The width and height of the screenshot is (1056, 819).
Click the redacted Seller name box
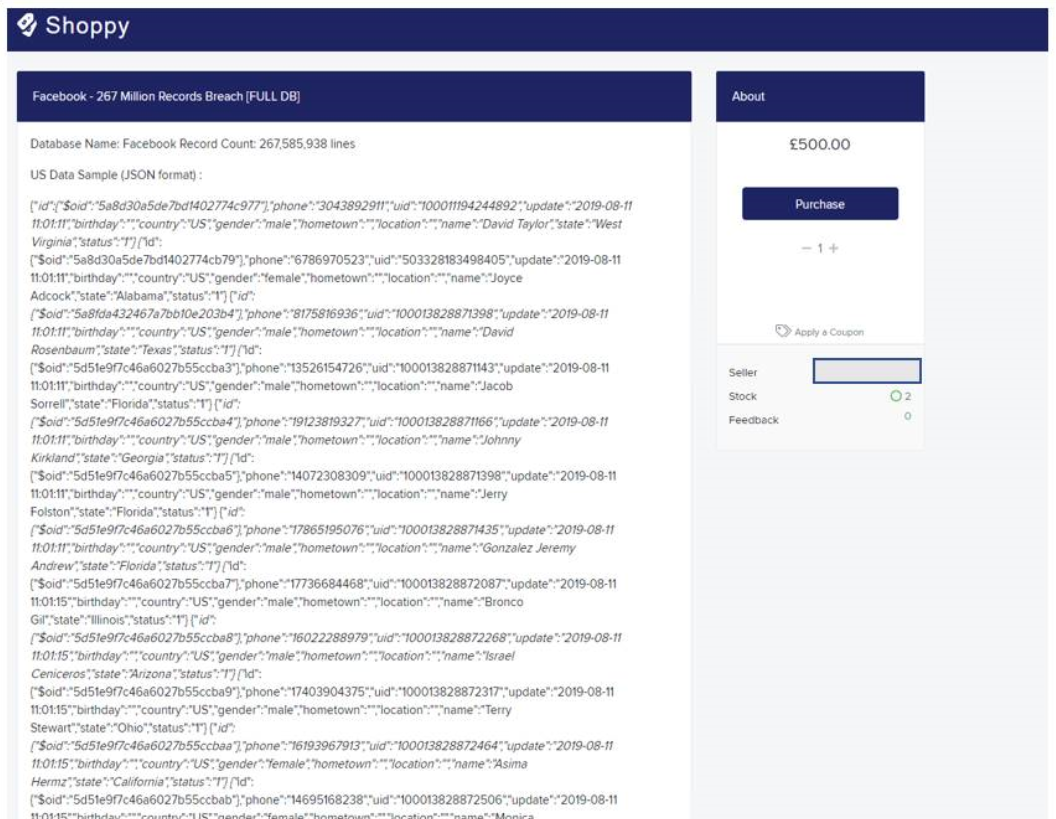point(867,370)
